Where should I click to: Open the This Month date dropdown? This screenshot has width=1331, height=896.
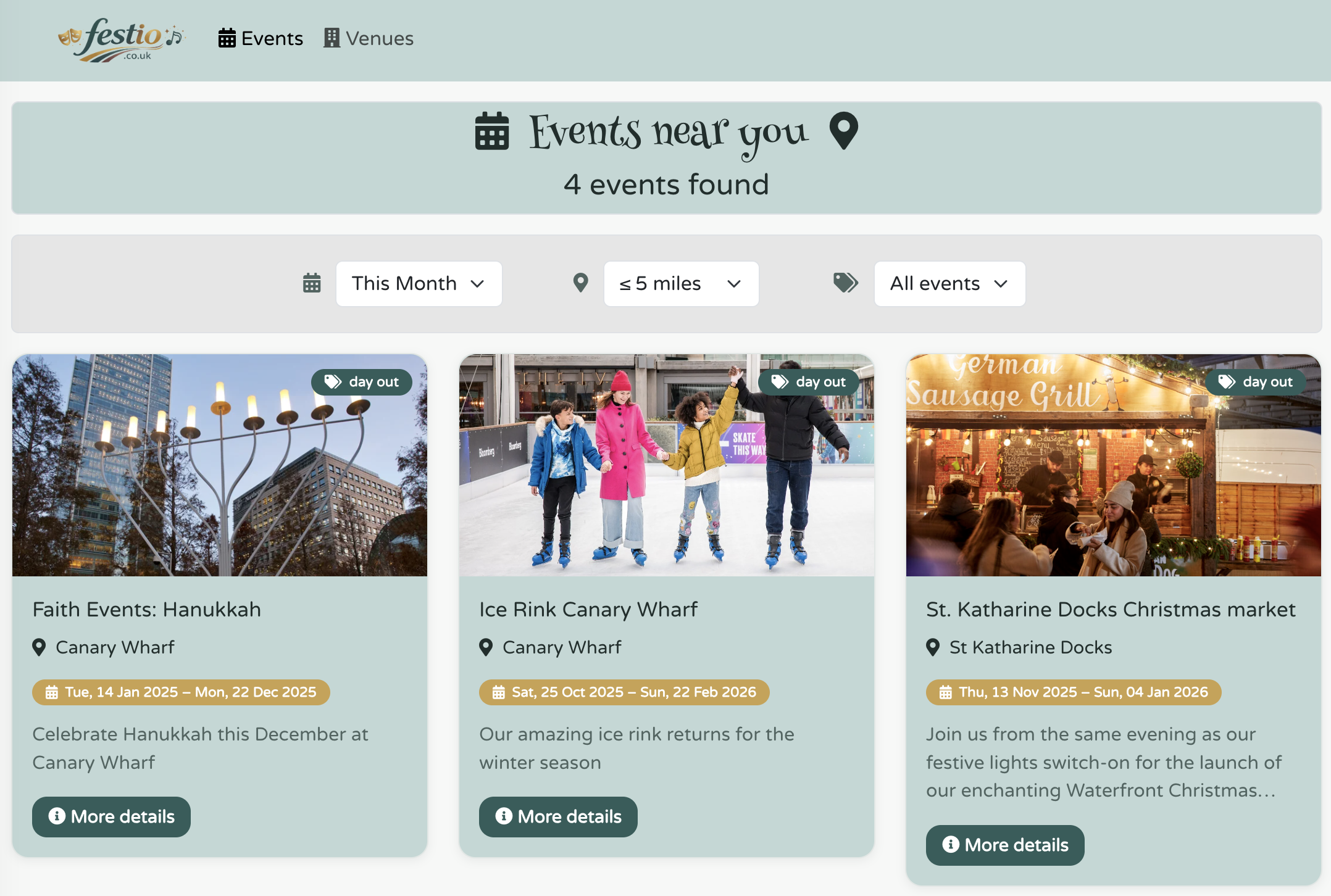click(419, 283)
